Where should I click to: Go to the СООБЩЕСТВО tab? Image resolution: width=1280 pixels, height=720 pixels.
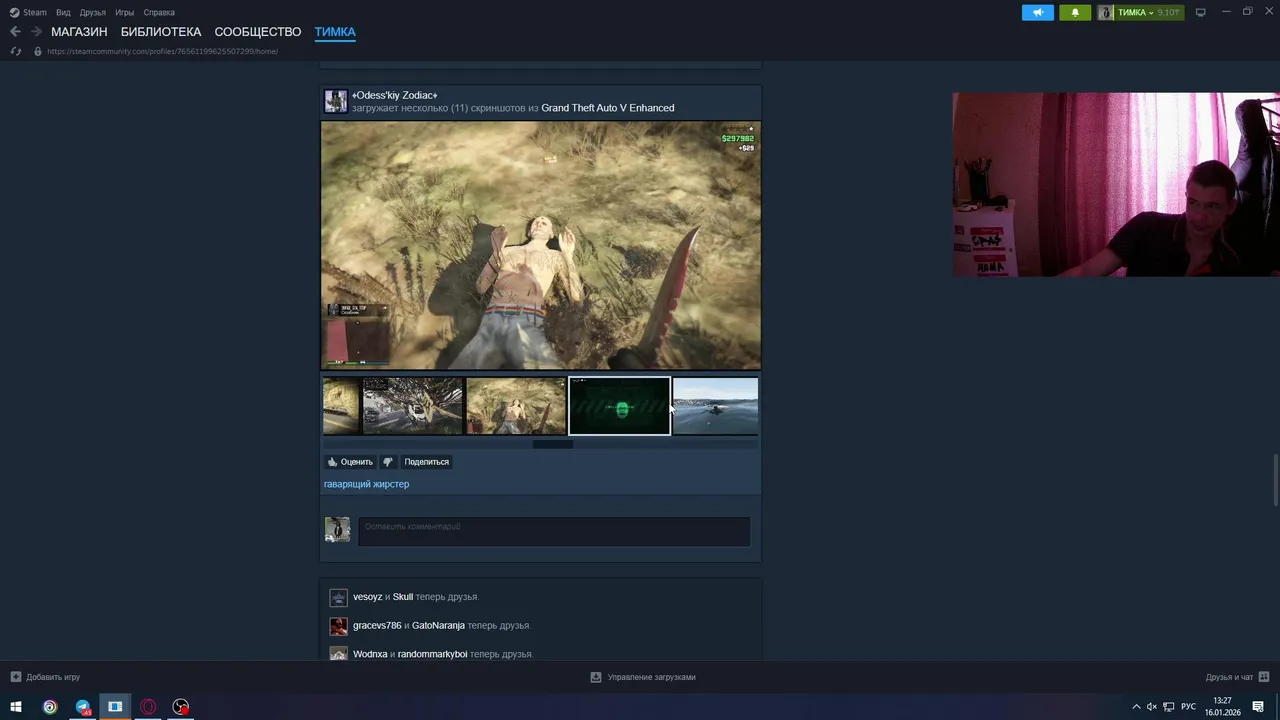(258, 32)
